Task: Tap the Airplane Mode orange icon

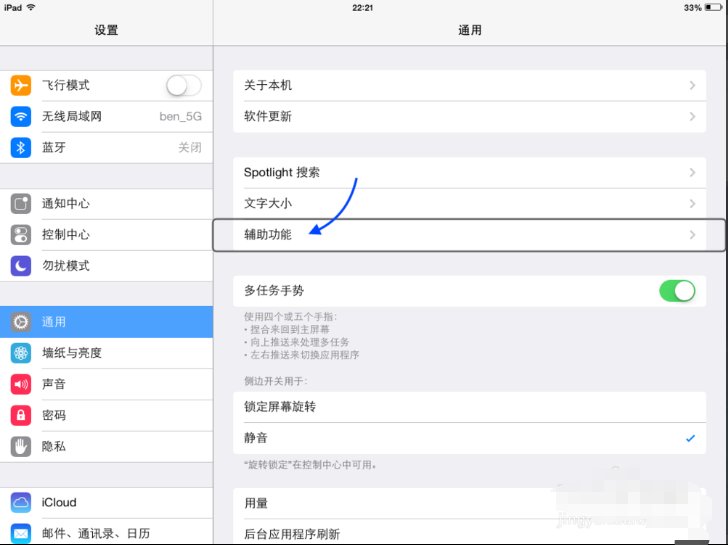Action: tap(21, 85)
